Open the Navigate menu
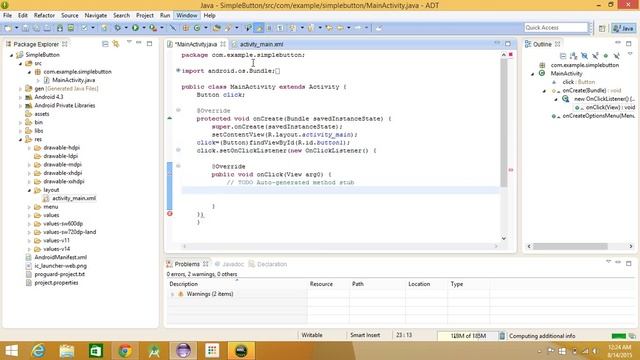This screenshot has width=640, height=360. click(x=96, y=15)
